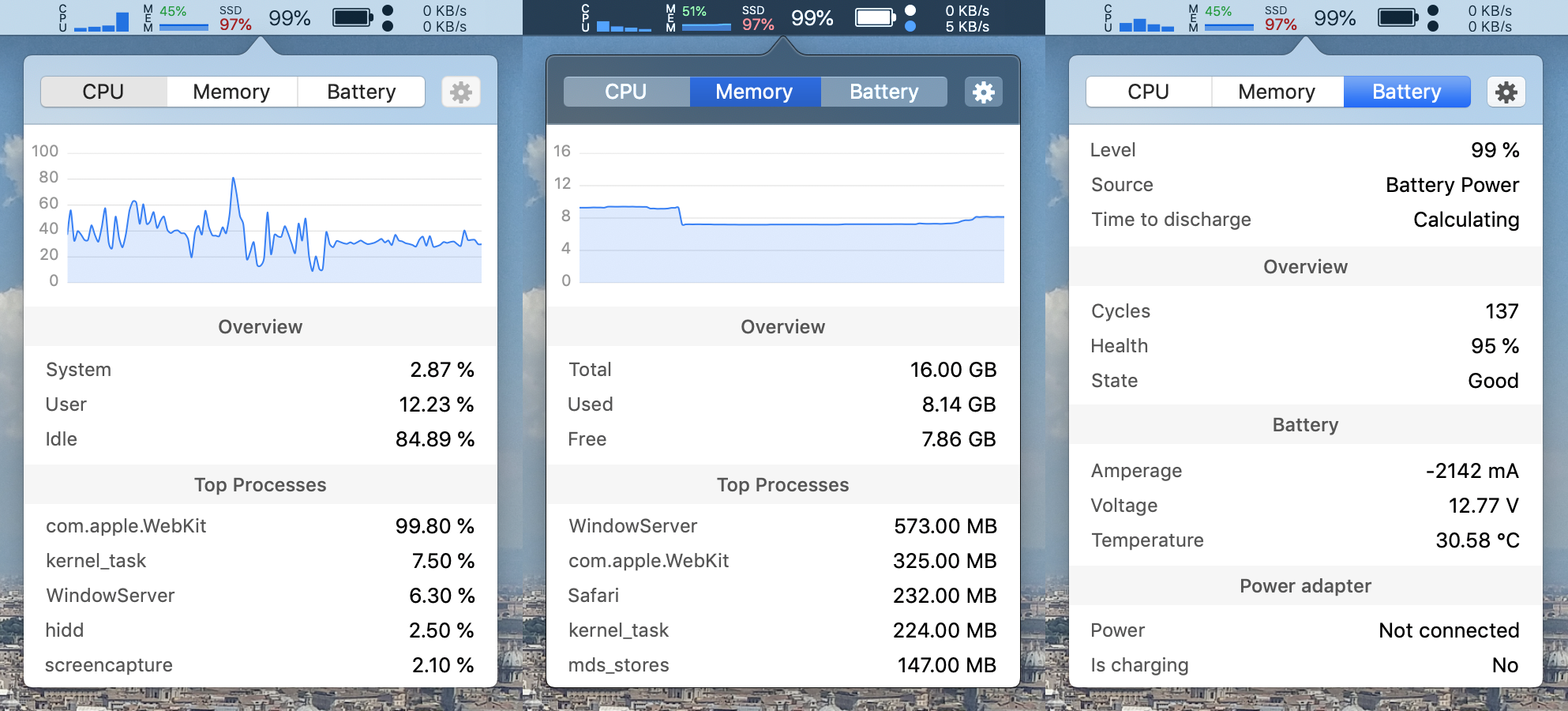Screen dimensions: 1568x711
Task: Click the SSD 97% indicator in the dark menu bar
Action: [758, 18]
